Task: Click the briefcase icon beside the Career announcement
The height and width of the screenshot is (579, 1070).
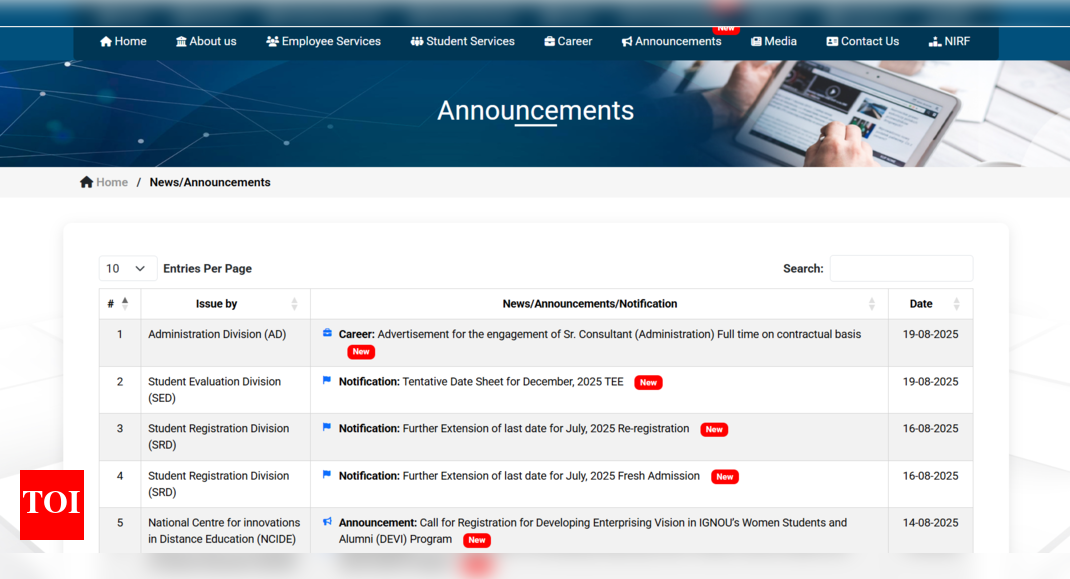Action: (327, 334)
